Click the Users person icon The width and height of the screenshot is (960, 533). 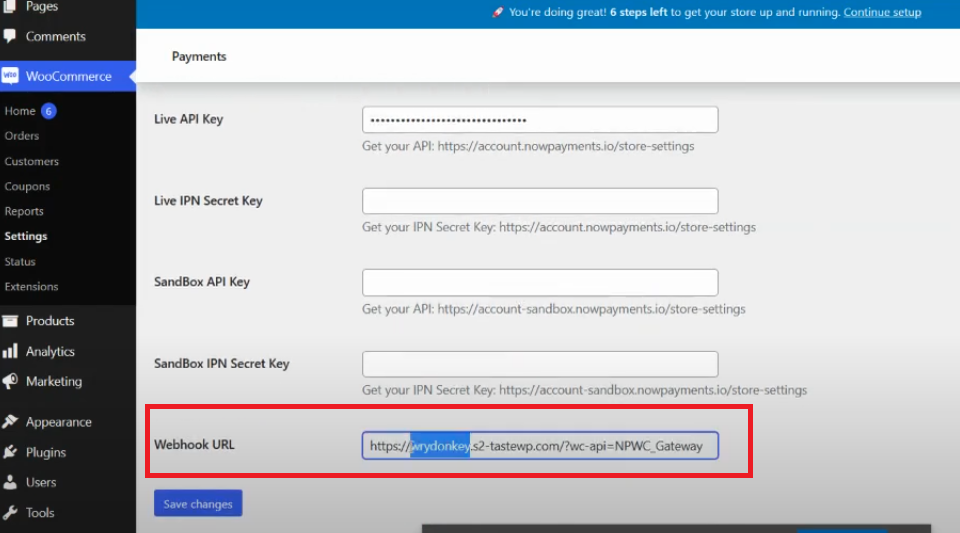click(11, 482)
